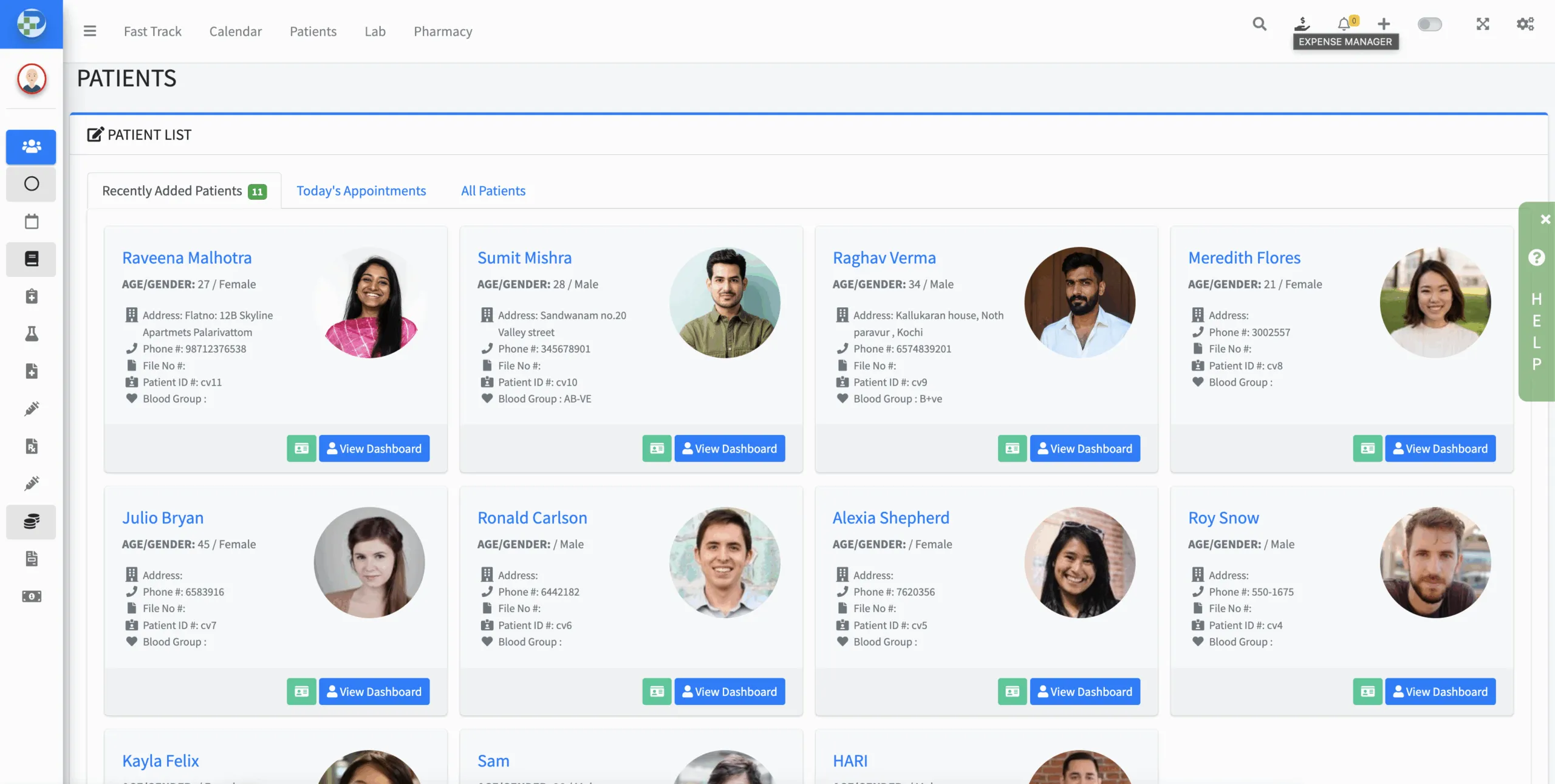Open the Fast Track menu item

pyautogui.click(x=152, y=31)
